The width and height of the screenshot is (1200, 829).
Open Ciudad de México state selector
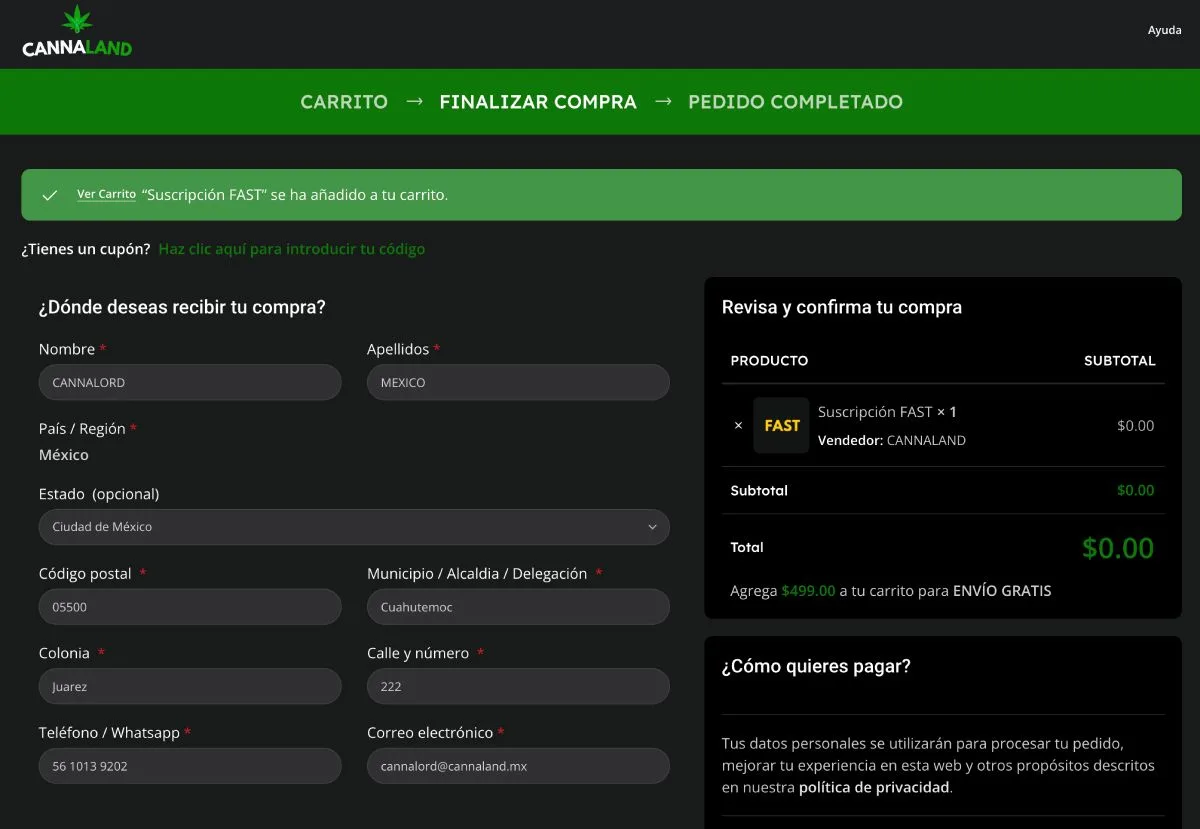tap(354, 527)
